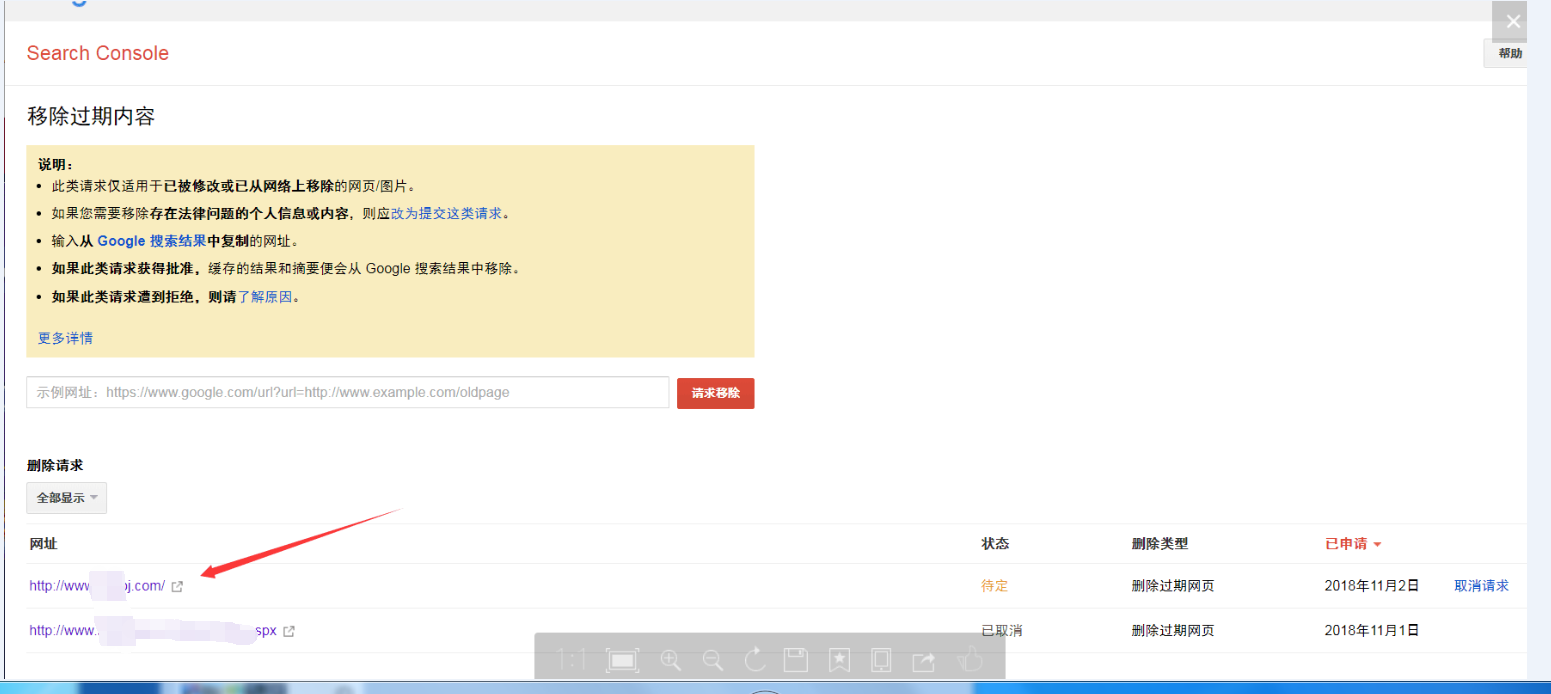Click the 1:1 actual size icon

571,660
